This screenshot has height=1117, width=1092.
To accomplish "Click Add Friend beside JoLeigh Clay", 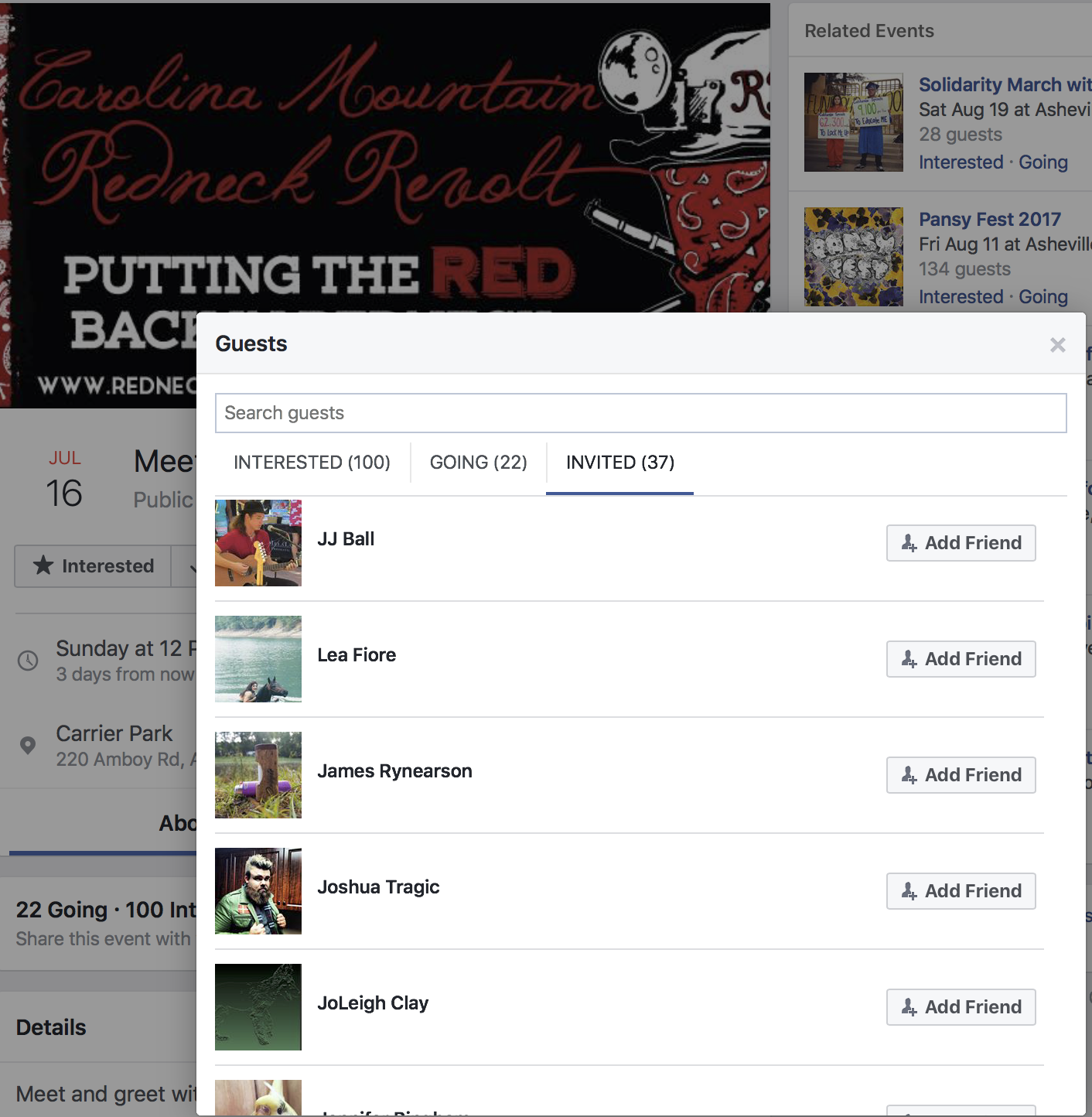I will [x=961, y=1007].
